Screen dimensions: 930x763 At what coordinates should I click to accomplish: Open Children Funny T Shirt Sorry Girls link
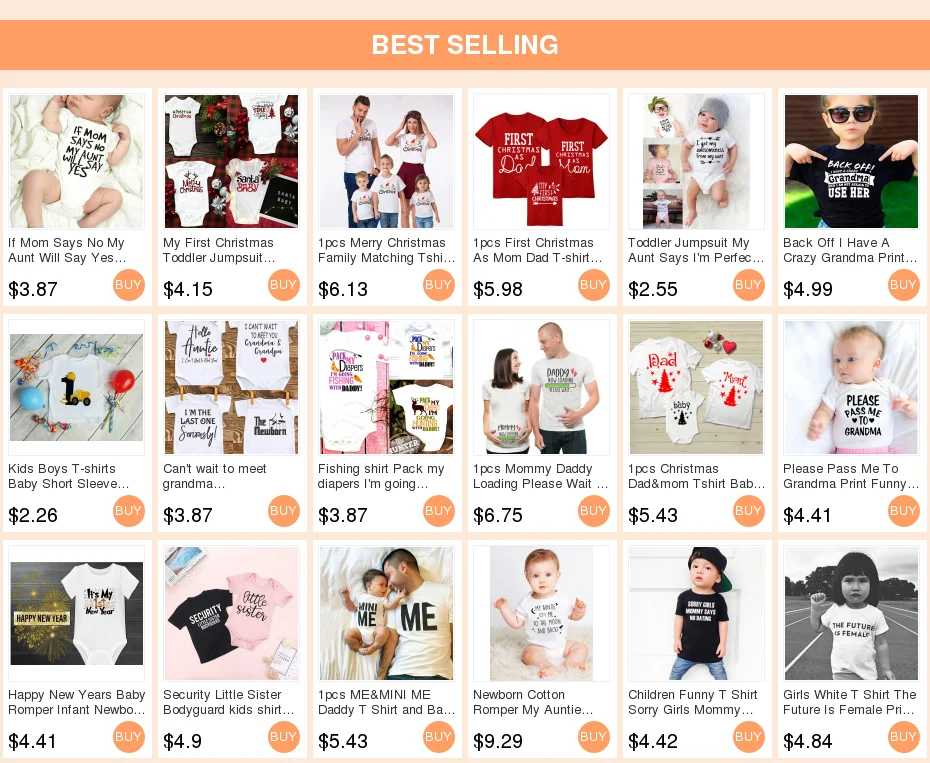(x=692, y=702)
